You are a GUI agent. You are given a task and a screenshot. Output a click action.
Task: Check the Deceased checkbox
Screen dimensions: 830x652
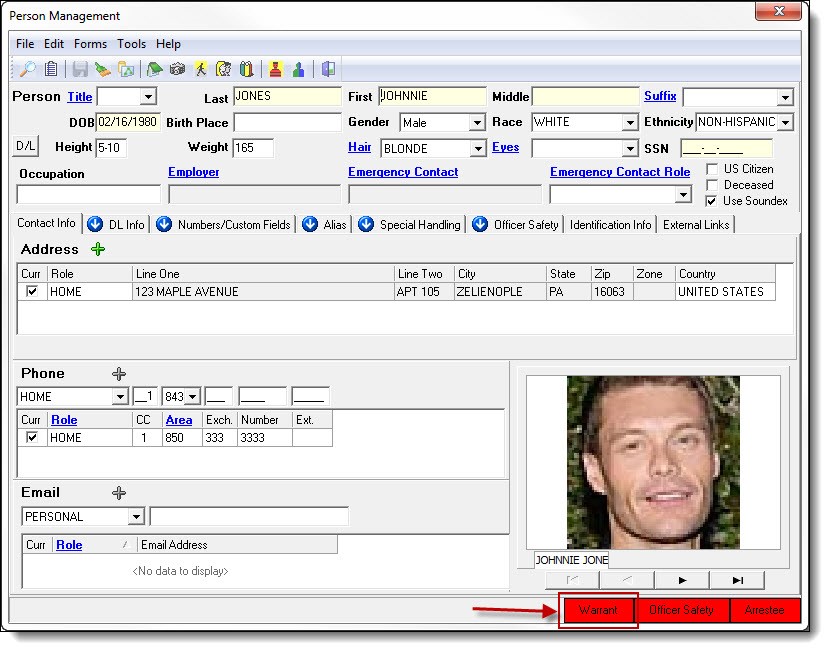pyautogui.click(x=712, y=185)
